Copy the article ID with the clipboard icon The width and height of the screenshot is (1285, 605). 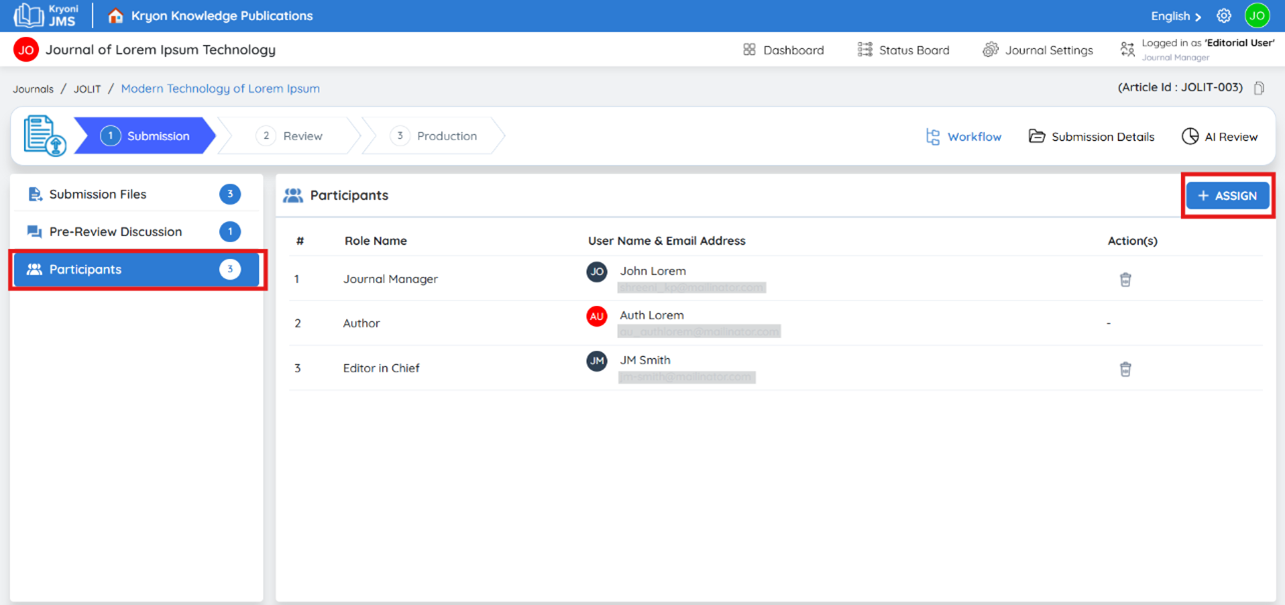point(1259,88)
